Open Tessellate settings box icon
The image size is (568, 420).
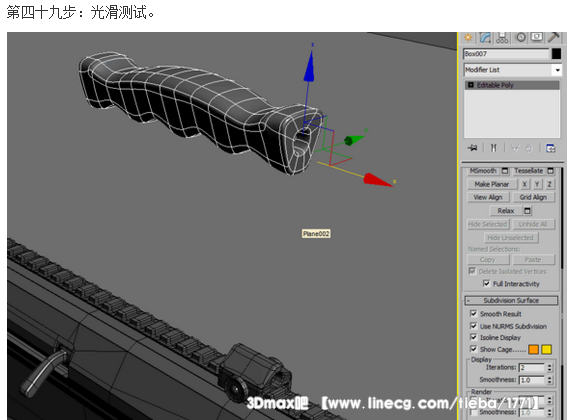551,171
